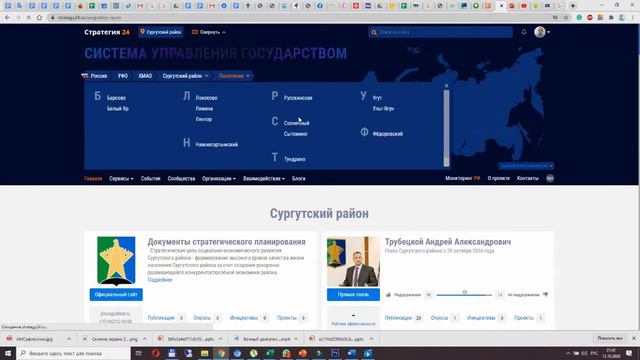
Task: Select the УФО breadcrumb
Action: tap(122, 76)
